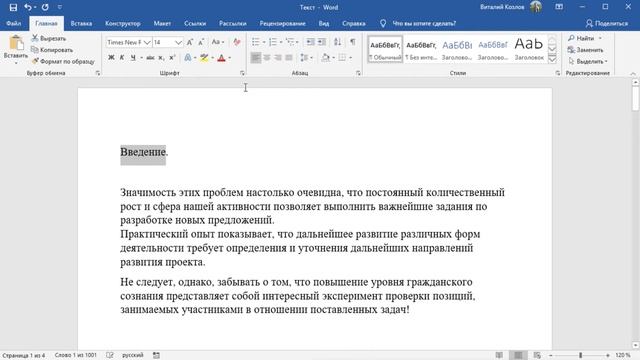Apply the large Заголовок title style
The height and width of the screenshot is (360, 640).
(x=529, y=49)
